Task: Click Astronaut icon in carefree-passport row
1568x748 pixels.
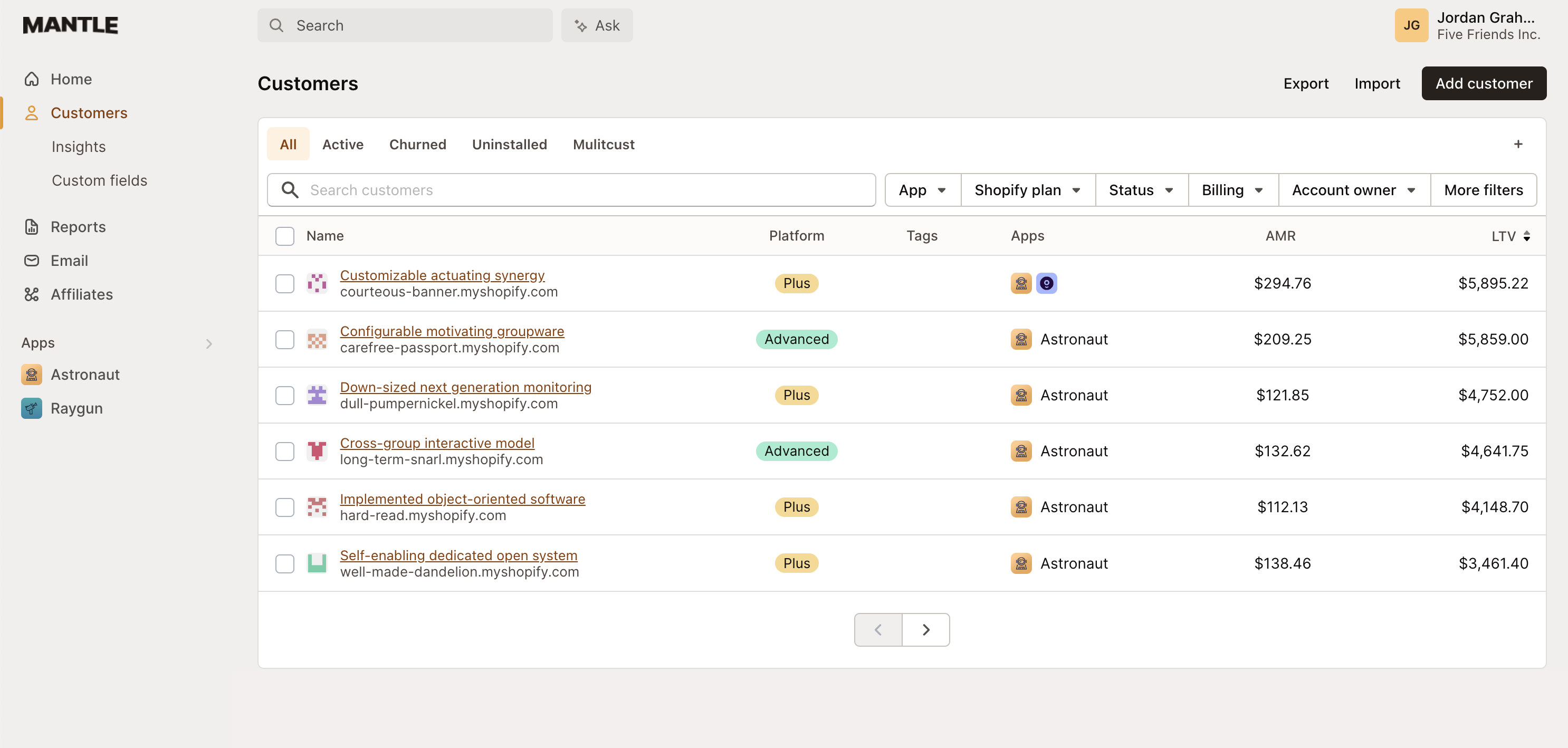Action: [x=1021, y=339]
